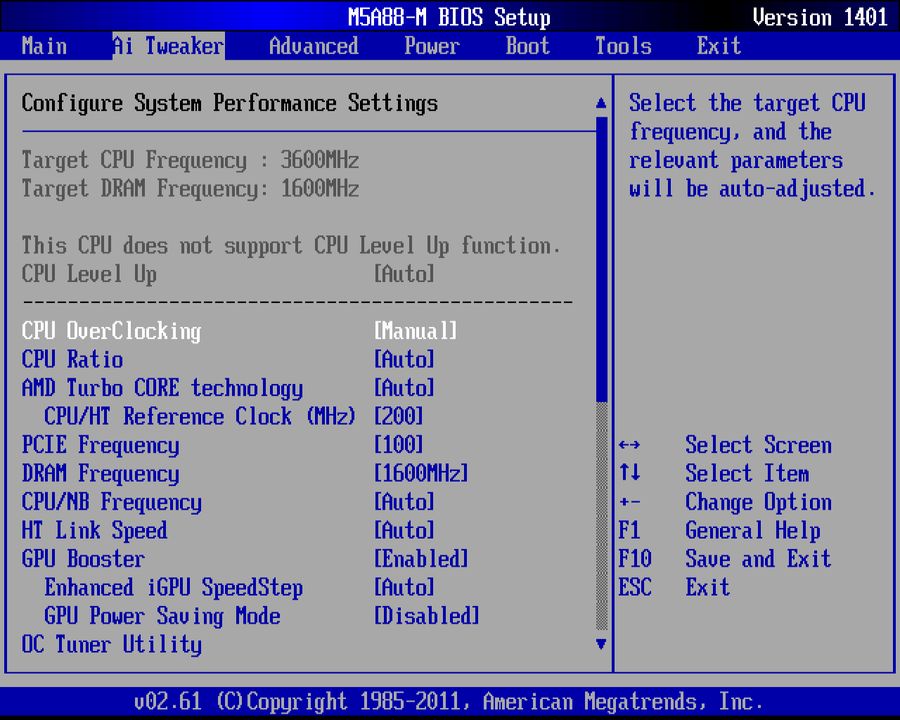Click the help text about target CPU
900x720 pixels.
752,146
